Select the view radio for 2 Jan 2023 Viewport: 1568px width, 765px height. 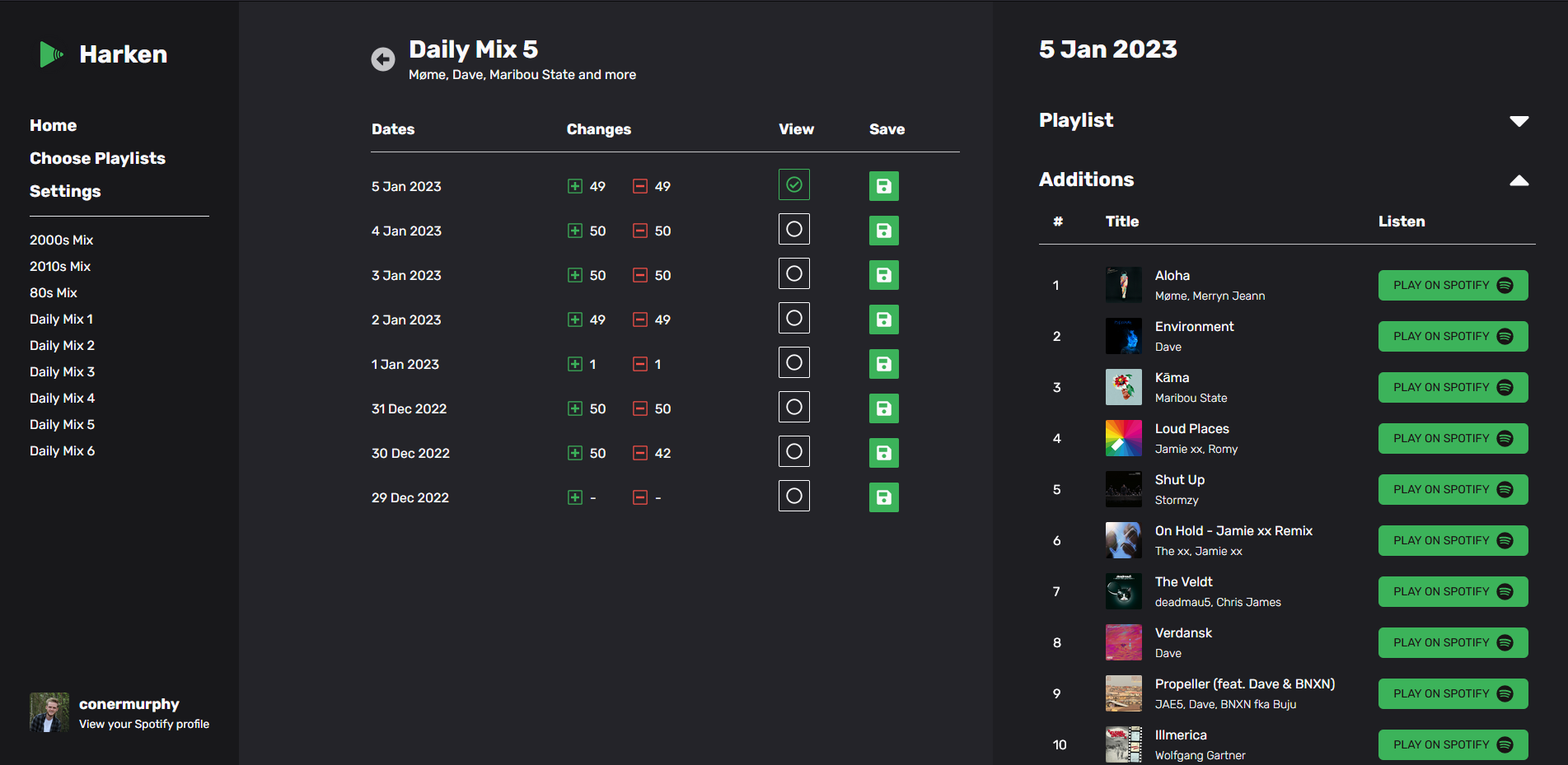tap(794, 318)
